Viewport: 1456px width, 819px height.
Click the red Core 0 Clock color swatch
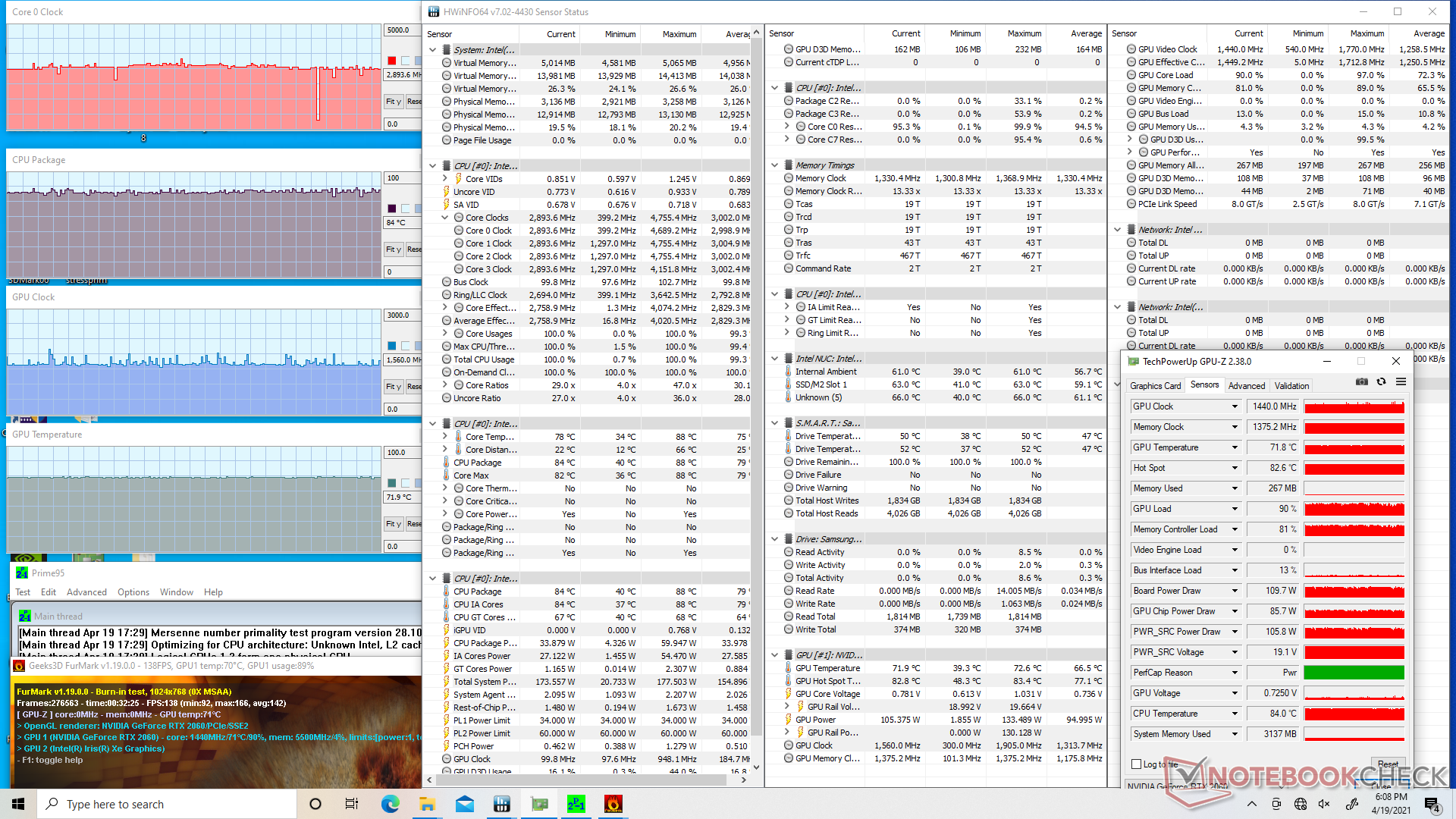391,61
